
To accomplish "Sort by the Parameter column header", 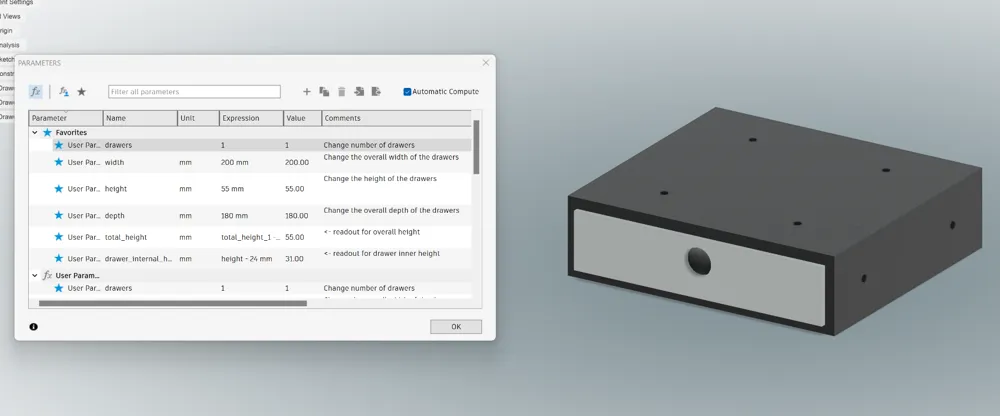I will point(66,118).
